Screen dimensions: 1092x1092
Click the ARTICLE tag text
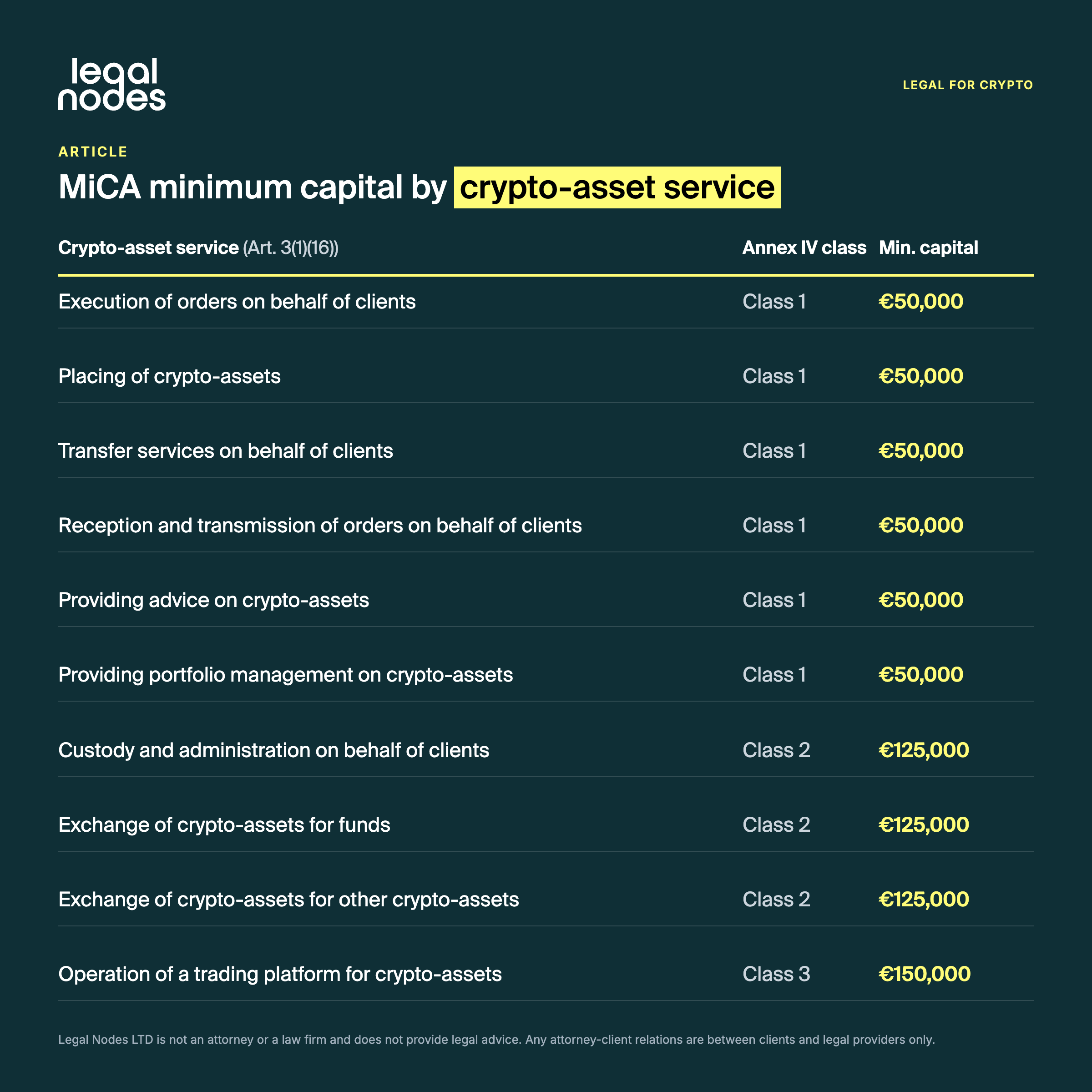click(93, 152)
